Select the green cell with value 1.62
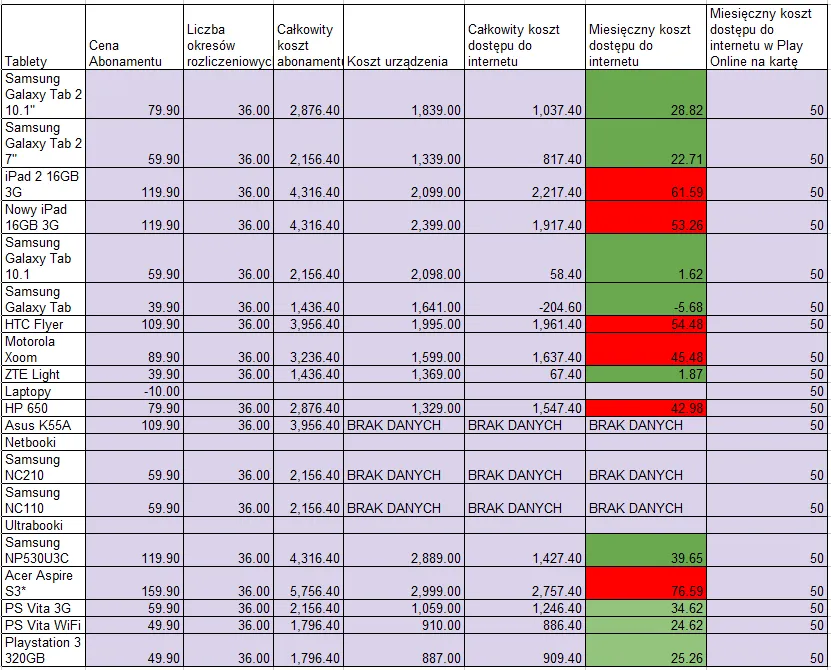Viewport: 831px width, 670px height. pos(646,258)
